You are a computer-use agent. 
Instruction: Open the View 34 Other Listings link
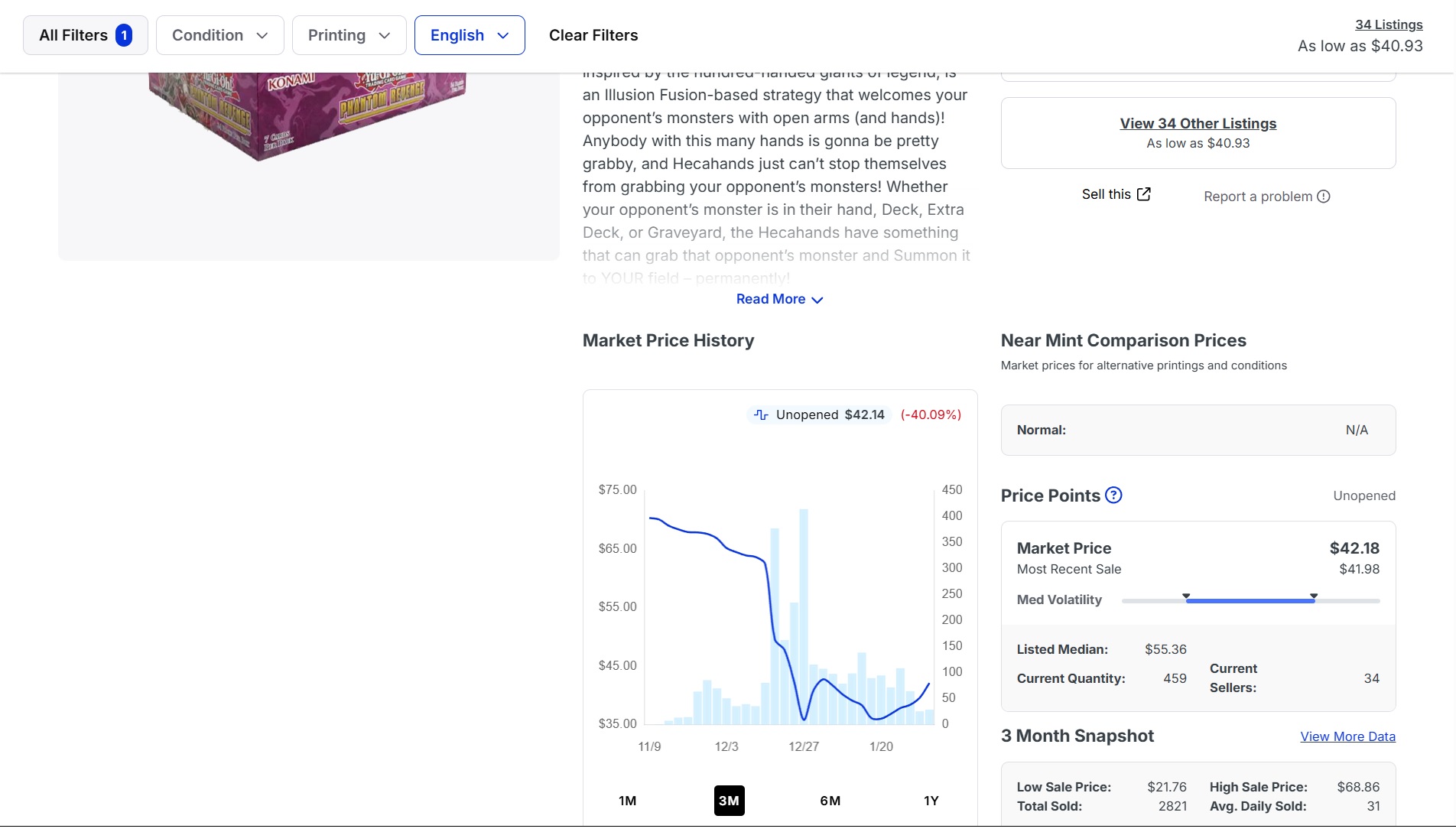[x=1198, y=124]
